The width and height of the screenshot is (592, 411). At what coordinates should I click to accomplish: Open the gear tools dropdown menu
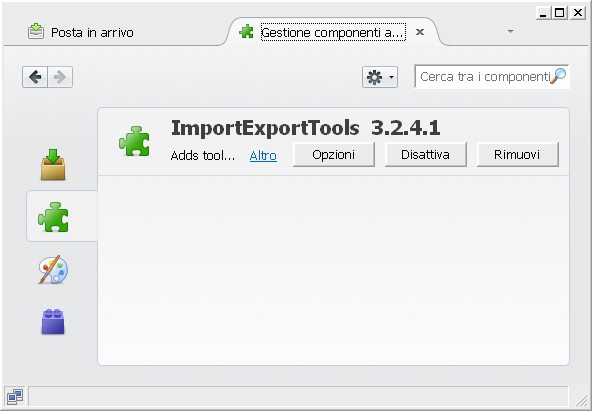click(x=380, y=77)
